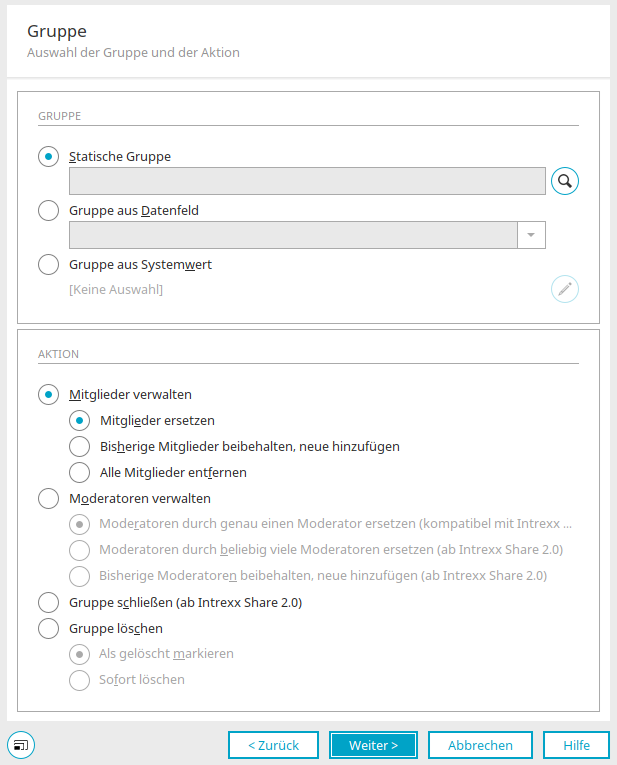Screen dimensions: 617x765
Task: Cancel the dialog with Abbrechen
Action: click(x=480, y=745)
